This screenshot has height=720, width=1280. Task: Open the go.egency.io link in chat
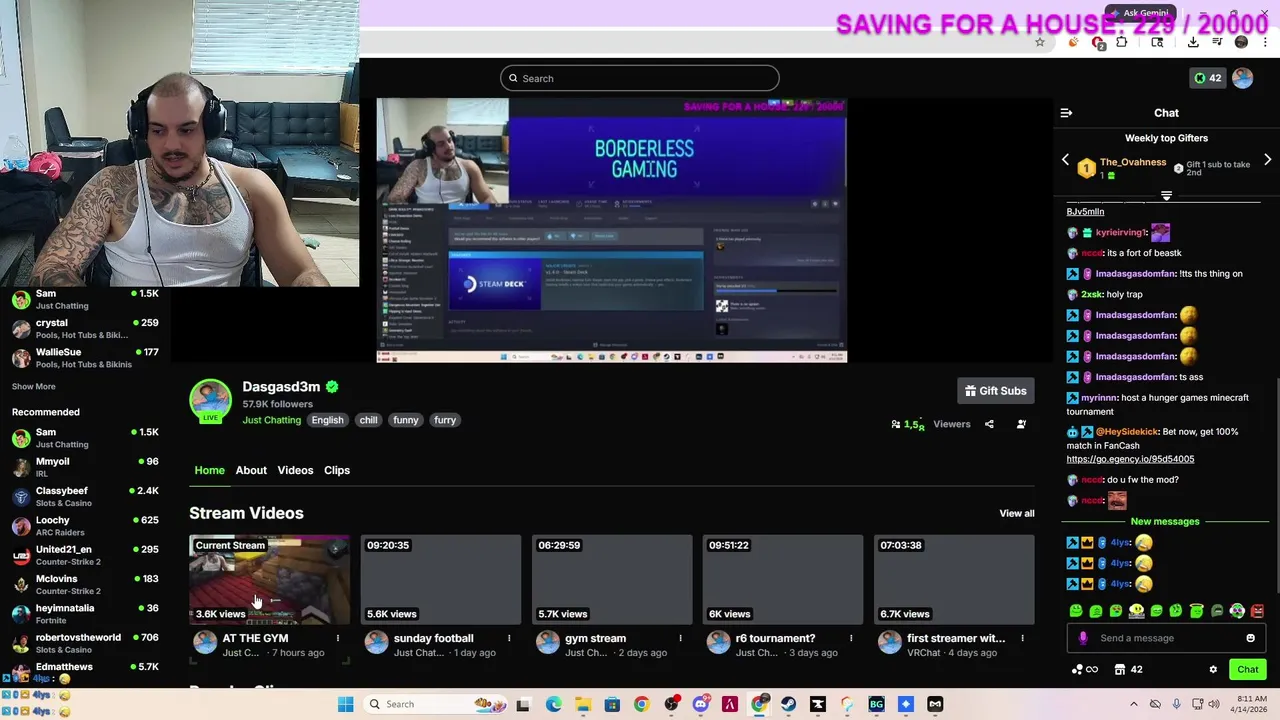pyautogui.click(x=1130, y=459)
